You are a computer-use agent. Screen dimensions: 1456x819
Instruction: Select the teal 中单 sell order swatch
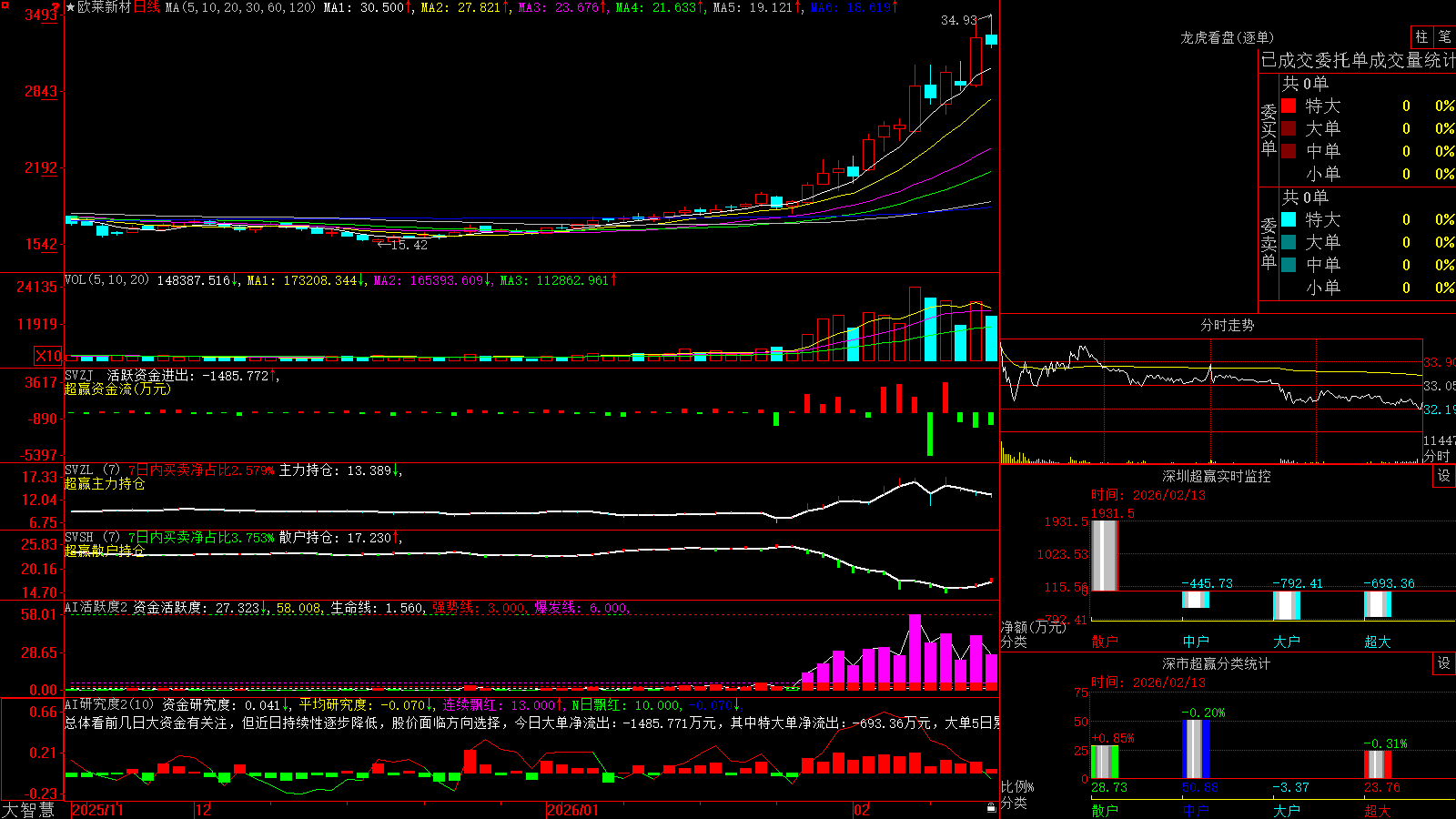[x=1289, y=265]
